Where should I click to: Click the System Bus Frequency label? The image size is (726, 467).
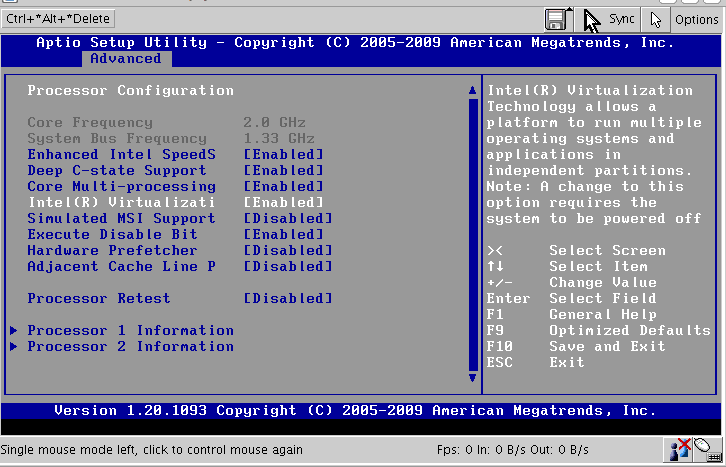(117, 138)
